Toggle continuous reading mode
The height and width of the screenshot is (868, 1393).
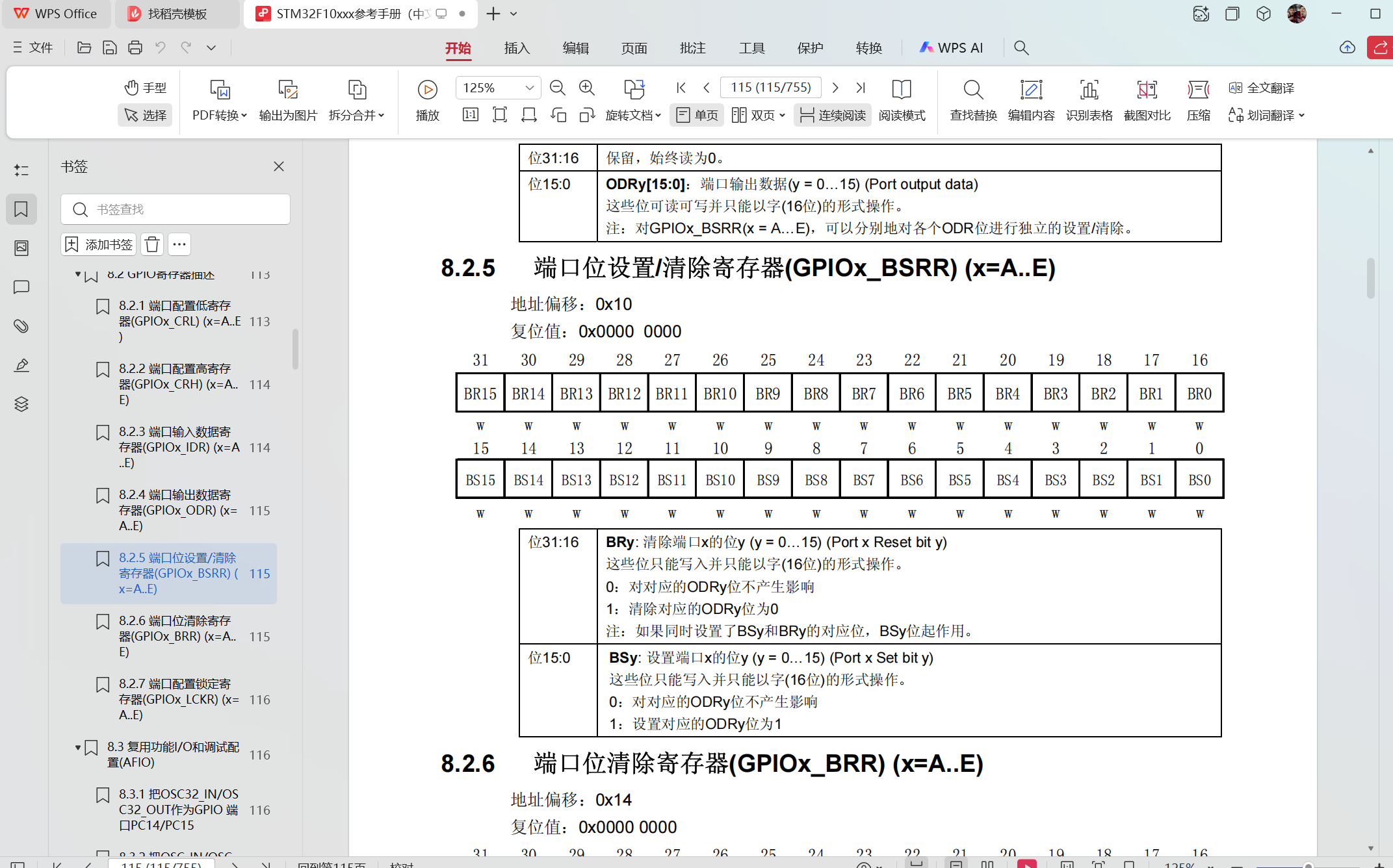click(x=833, y=115)
